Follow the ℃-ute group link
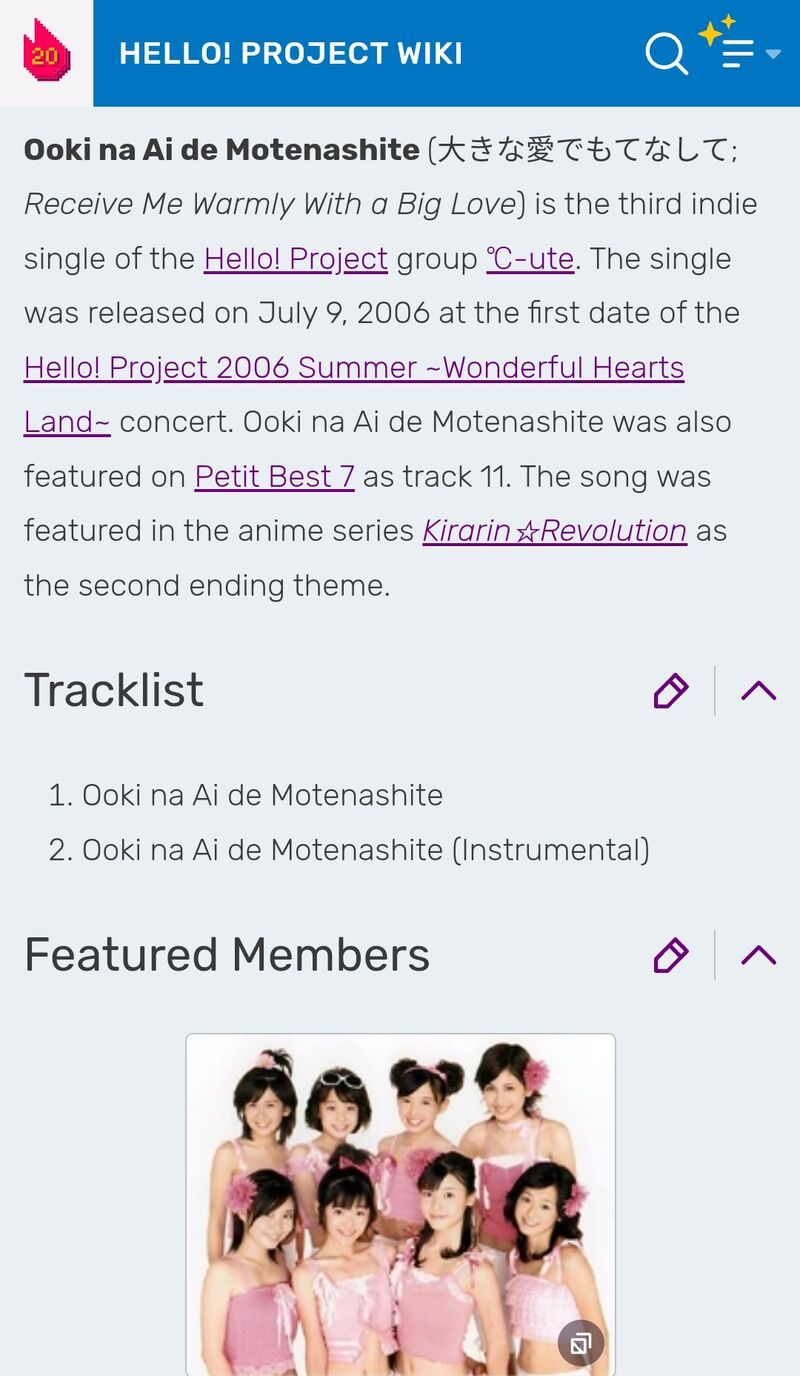The width and height of the screenshot is (800, 1376). [x=530, y=259]
